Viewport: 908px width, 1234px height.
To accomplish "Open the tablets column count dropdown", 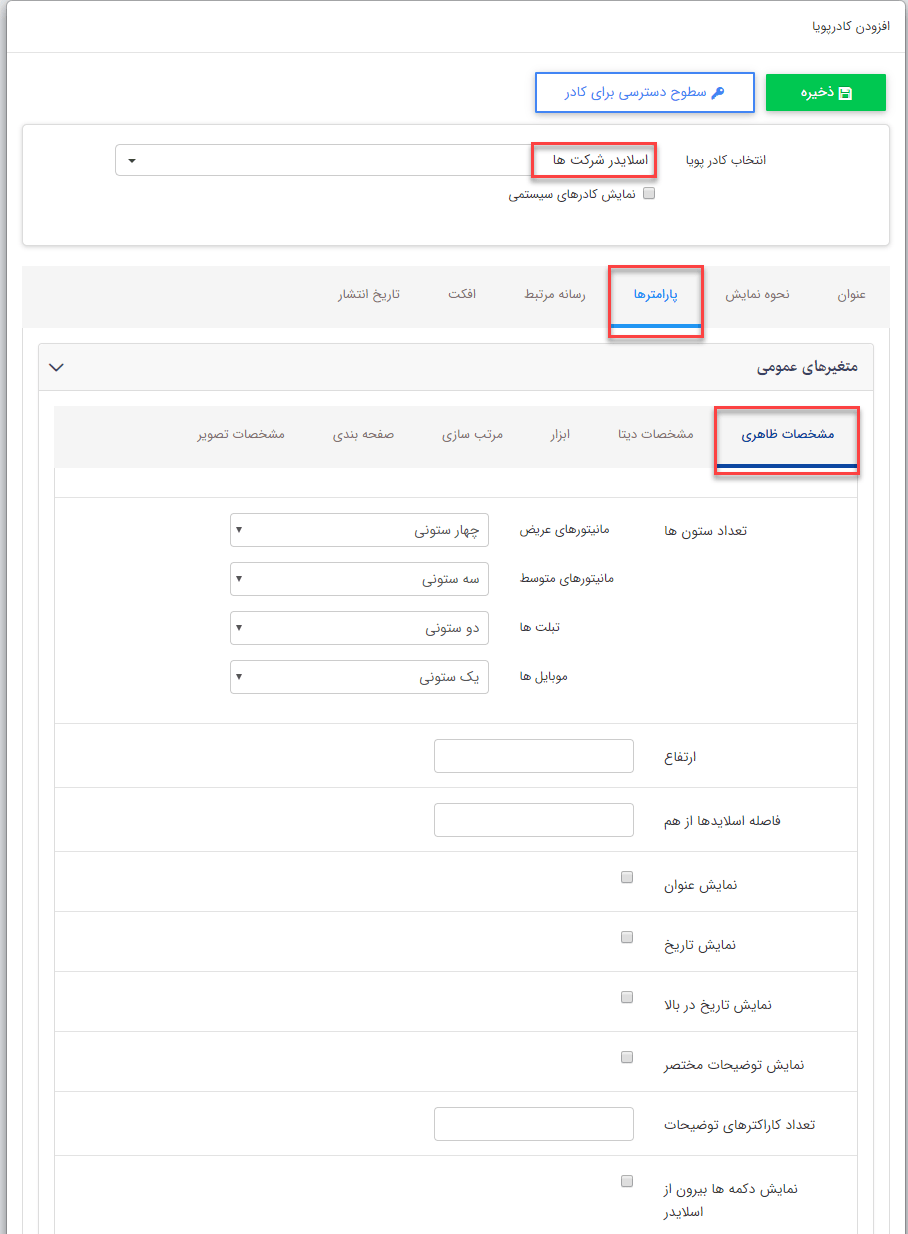I will pos(359,627).
